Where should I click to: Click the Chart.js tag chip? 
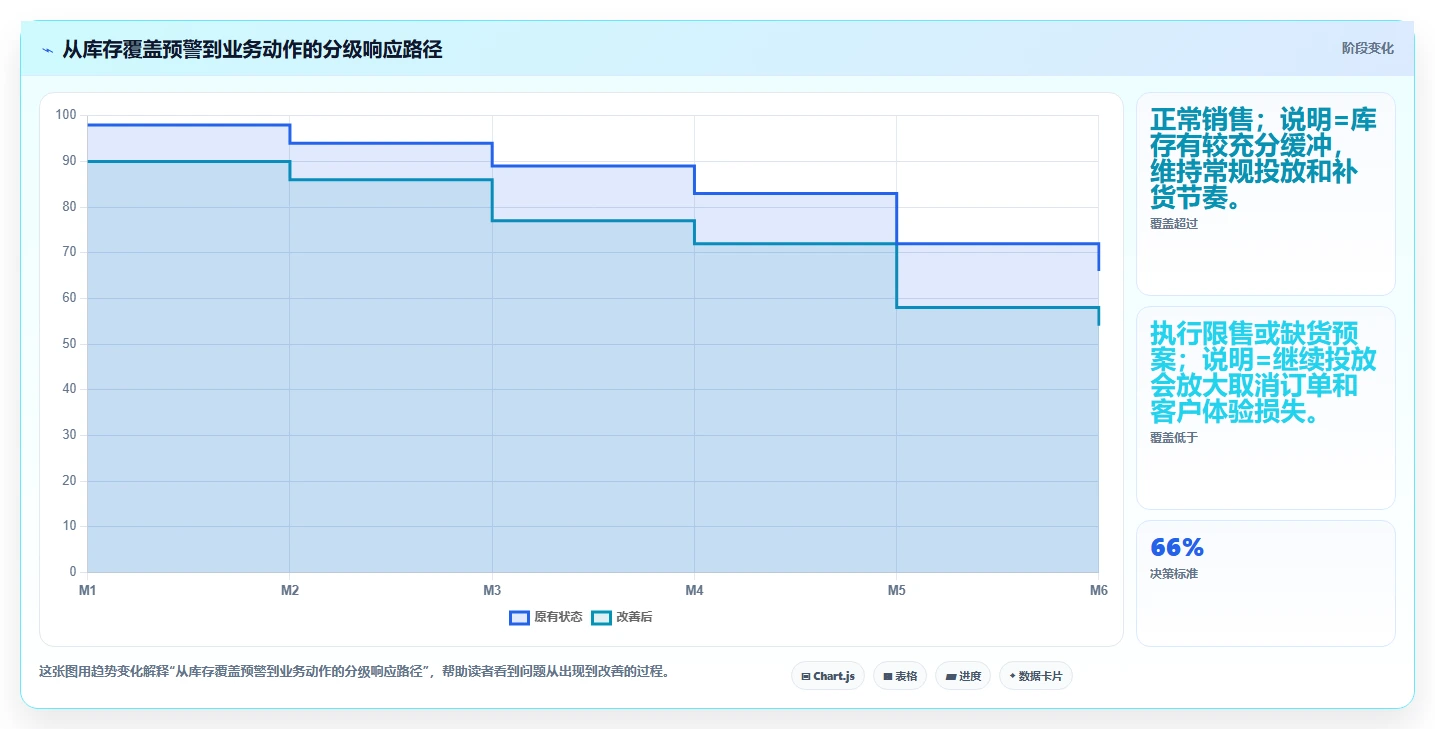[x=828, y=676]
